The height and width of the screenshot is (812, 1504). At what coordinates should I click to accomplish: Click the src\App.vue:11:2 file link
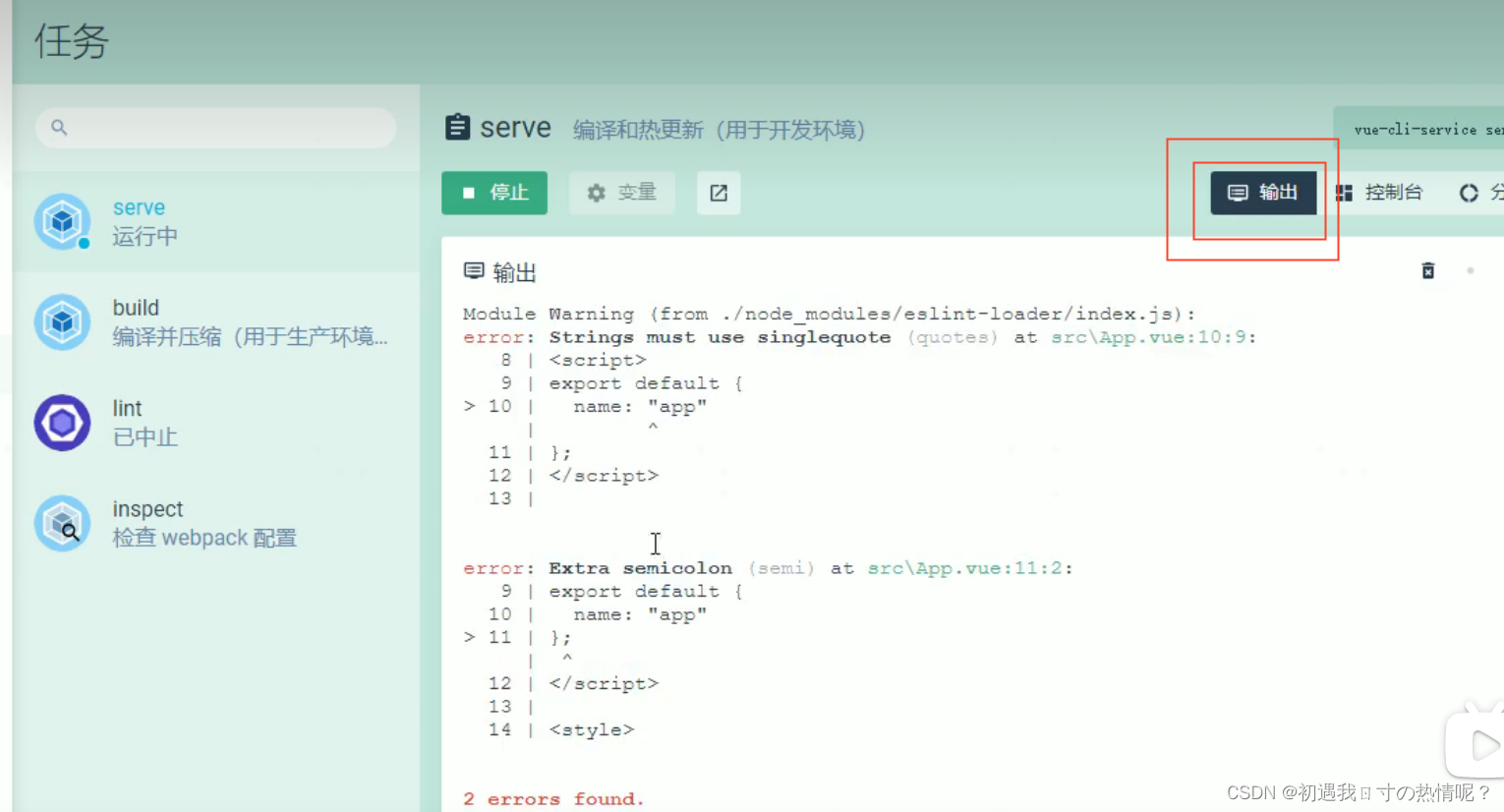pos(964,568)
